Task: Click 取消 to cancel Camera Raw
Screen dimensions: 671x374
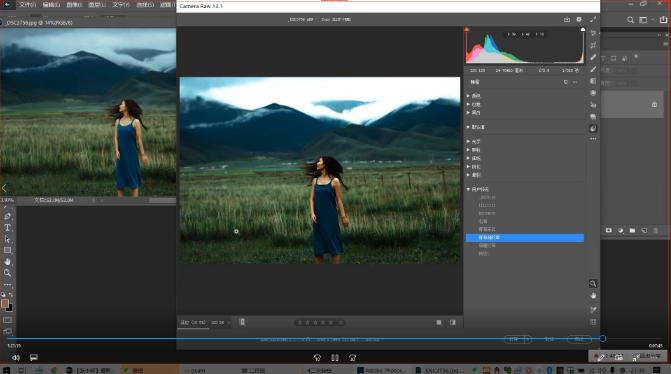Action: tap(549, 339)
